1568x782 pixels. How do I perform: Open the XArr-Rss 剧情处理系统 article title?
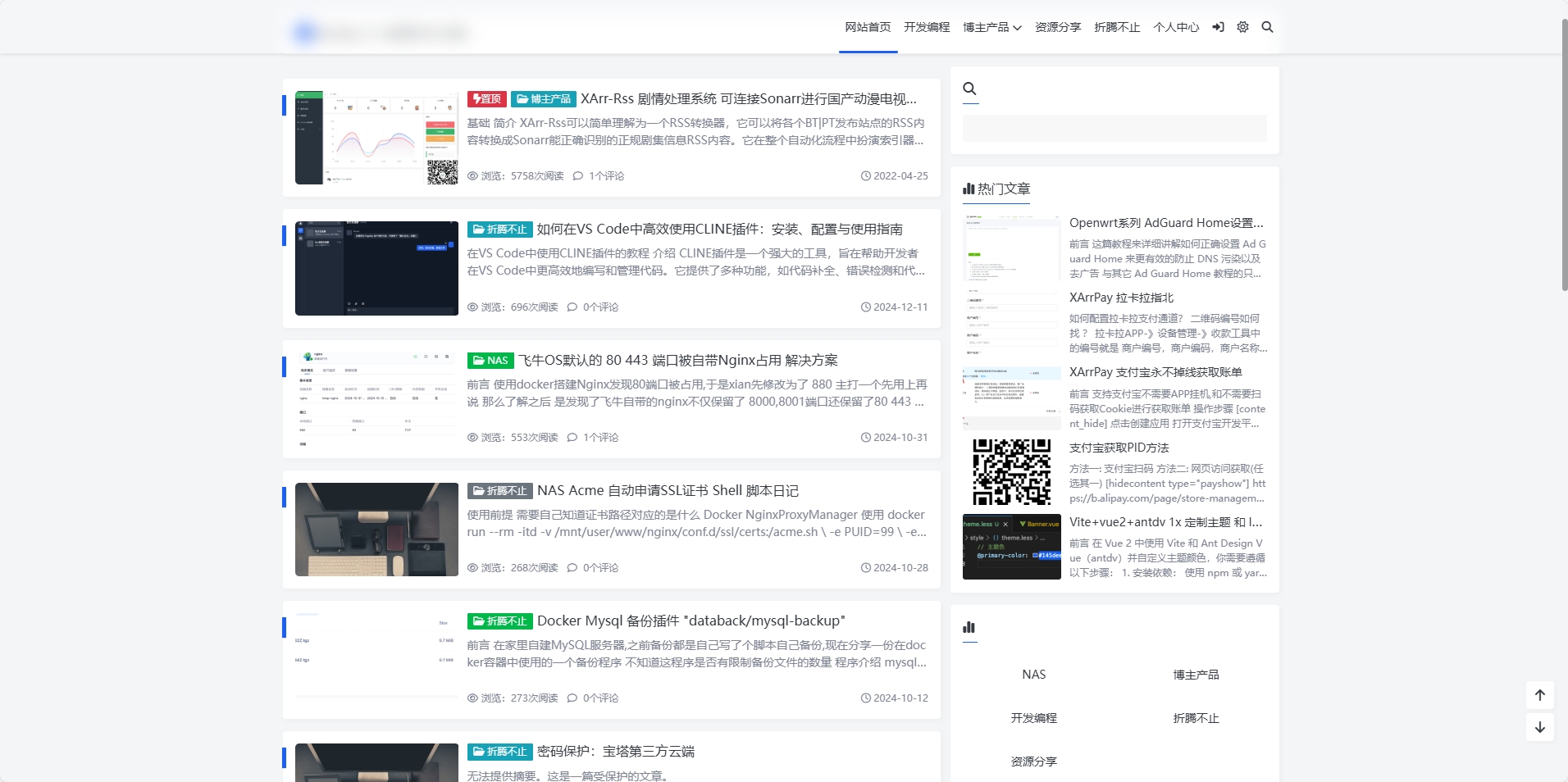[x=749, y=99]
